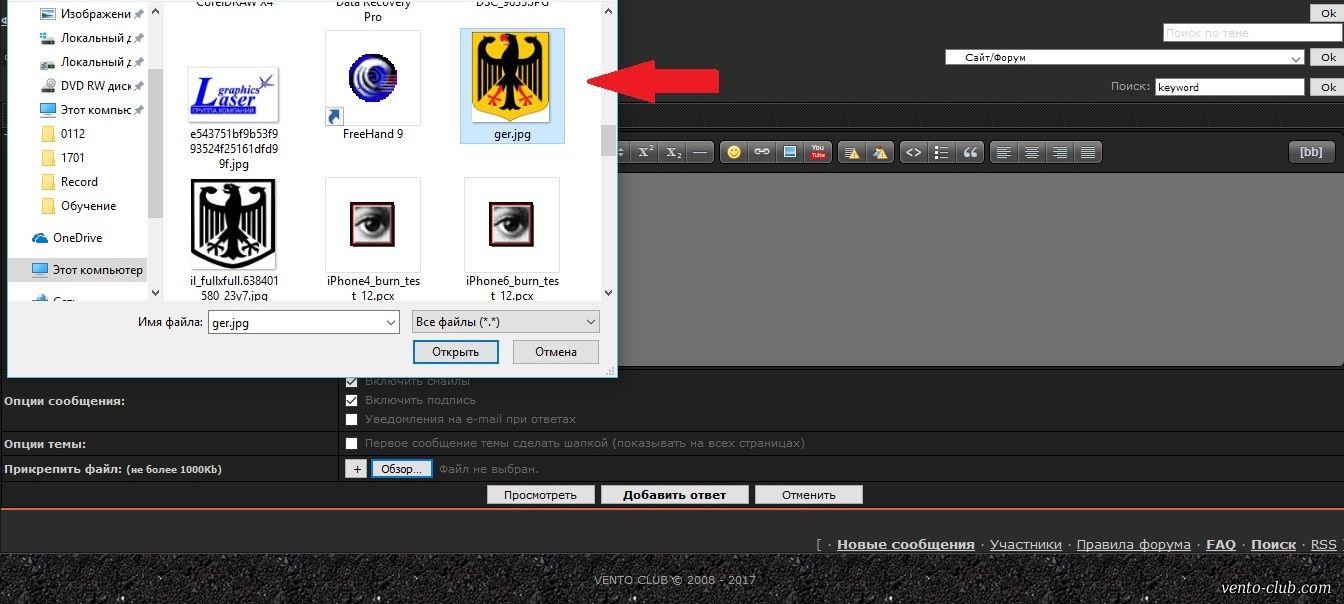Click the plain warning triangle toolbar icon
The height and width of the screenshot is (604, 1344).
pos(851,152)
